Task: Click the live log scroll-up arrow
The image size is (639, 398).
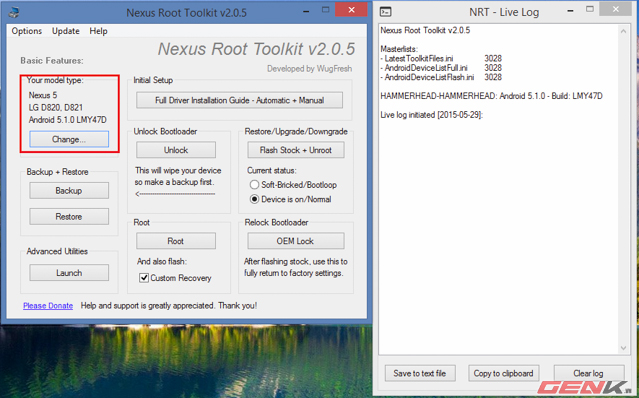Action: click(x=624, y=31)
